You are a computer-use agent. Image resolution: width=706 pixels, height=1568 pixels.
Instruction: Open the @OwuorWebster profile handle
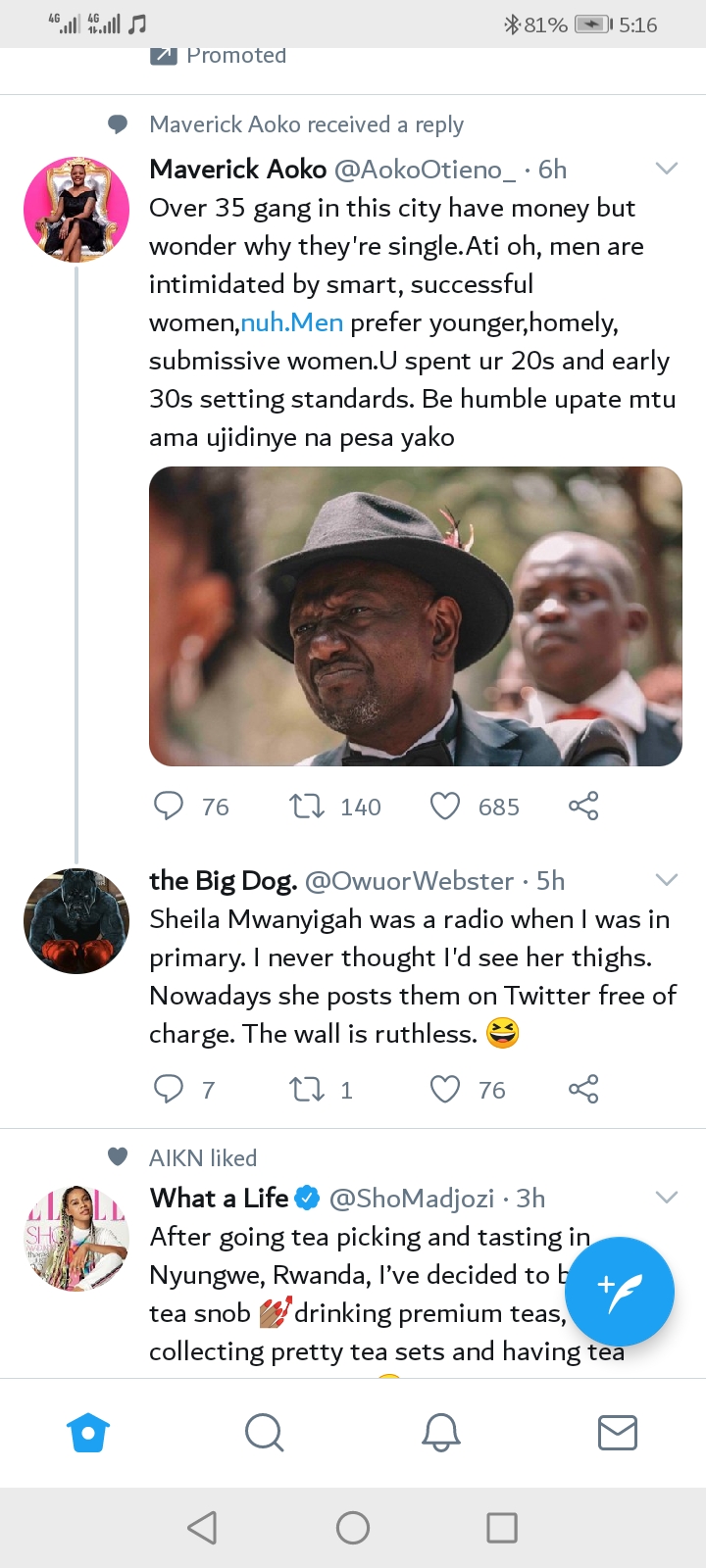(x=410, y=881)
